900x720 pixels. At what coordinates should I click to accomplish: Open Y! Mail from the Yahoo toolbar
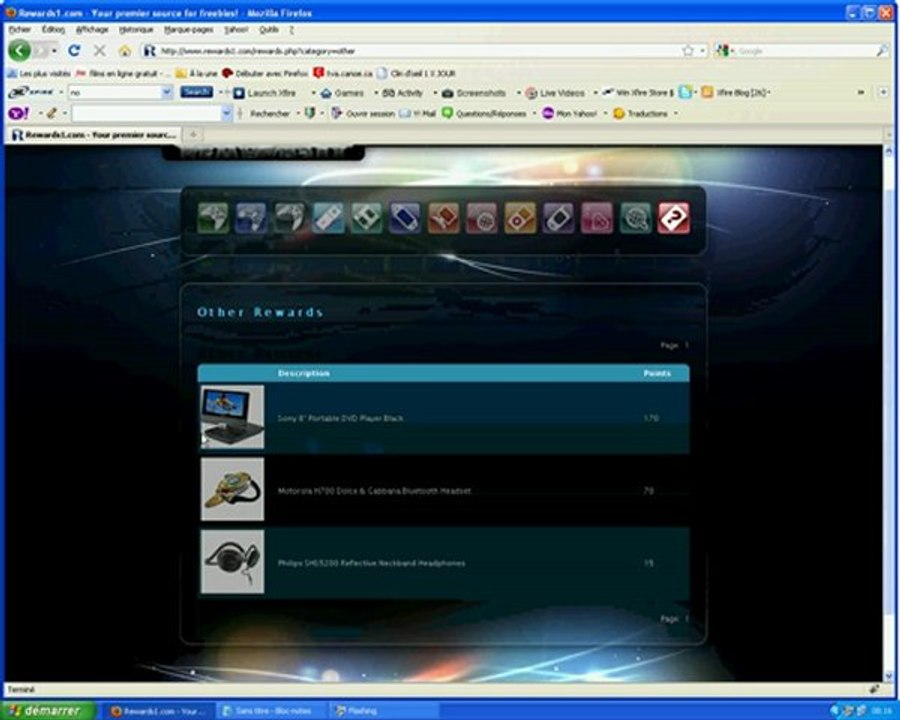coord(418,114)
